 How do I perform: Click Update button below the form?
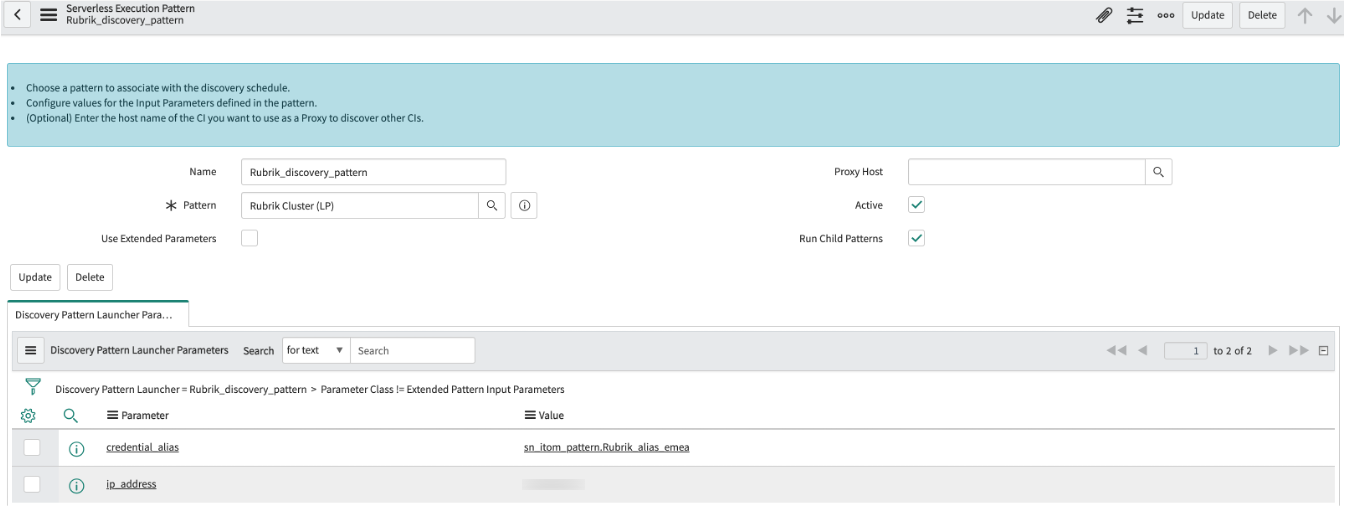(35, 277)
